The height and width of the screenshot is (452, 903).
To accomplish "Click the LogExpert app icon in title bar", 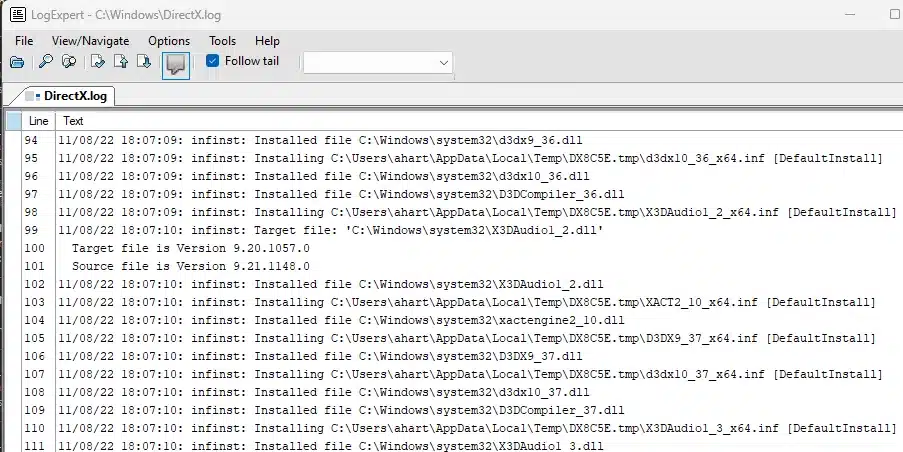I will [15, 14].
